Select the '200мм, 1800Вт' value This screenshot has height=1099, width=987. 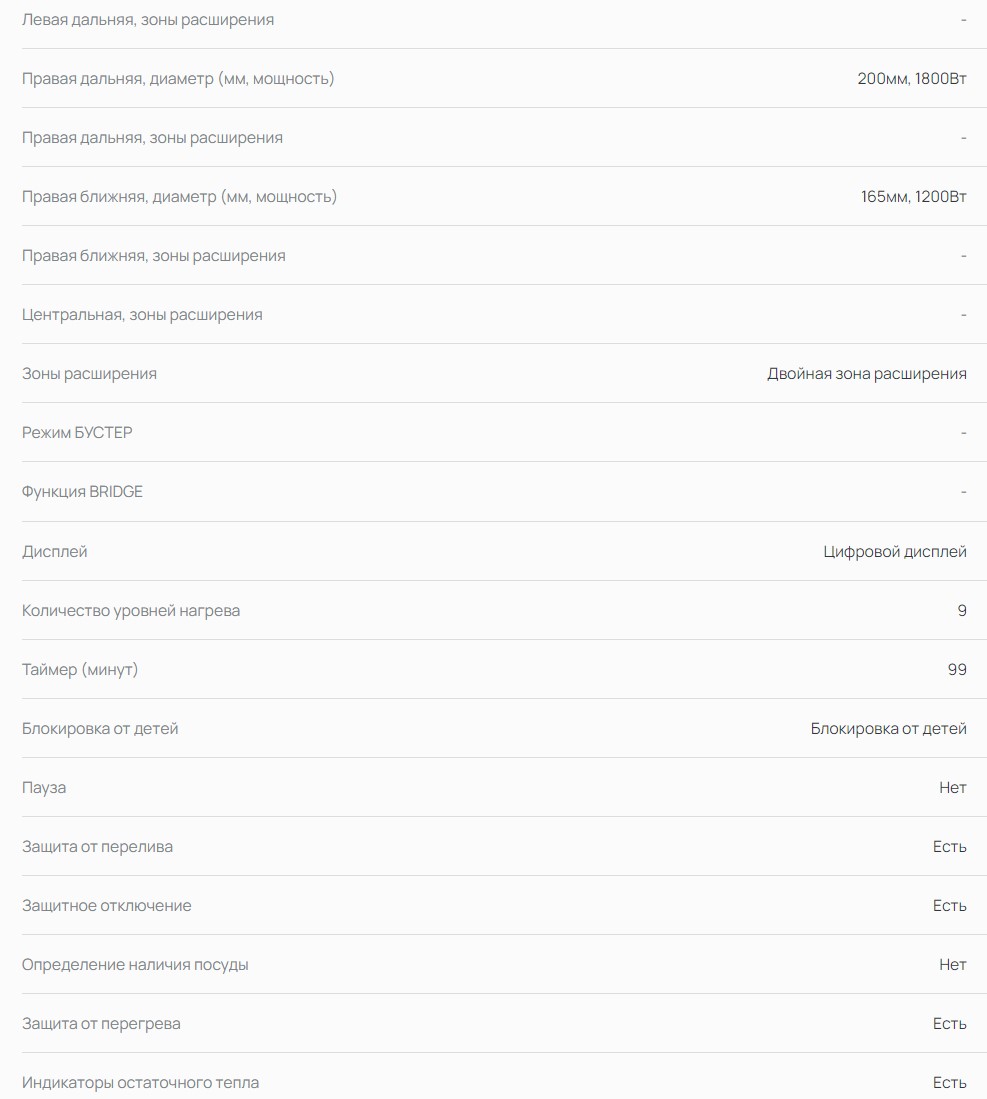(x=911, y=78)
